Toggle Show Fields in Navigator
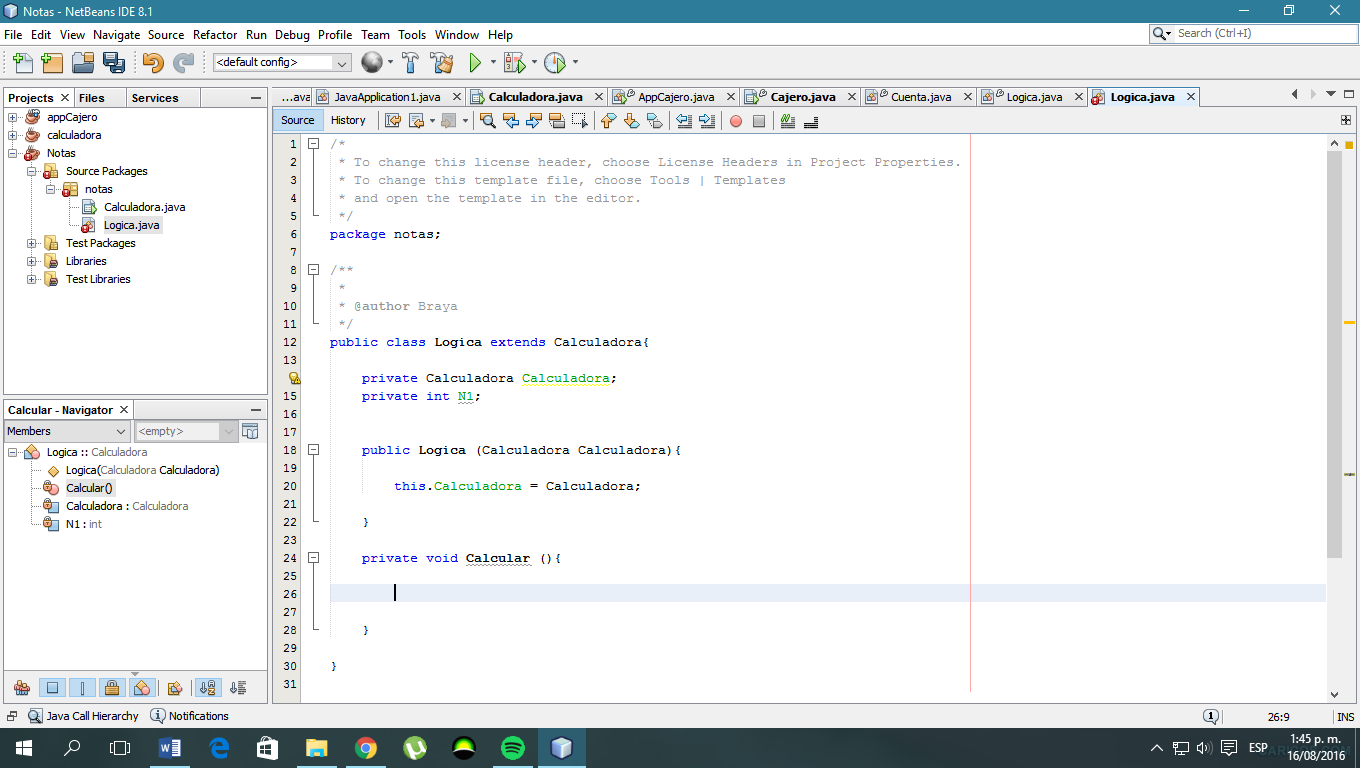This screenshot has width=1360, height=768. [53, 688]
